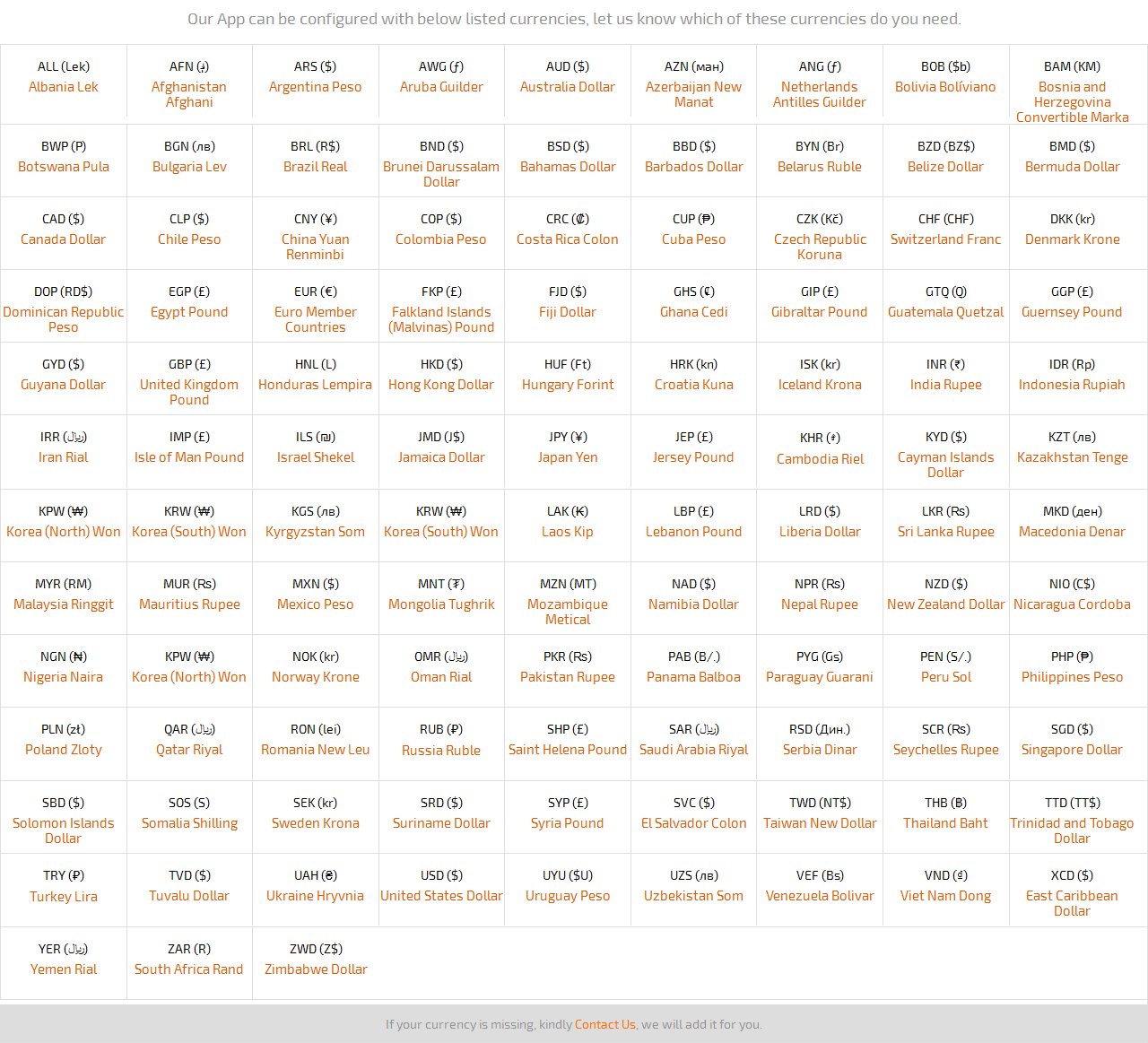Select United Kingdom Pound

[189, 392]
